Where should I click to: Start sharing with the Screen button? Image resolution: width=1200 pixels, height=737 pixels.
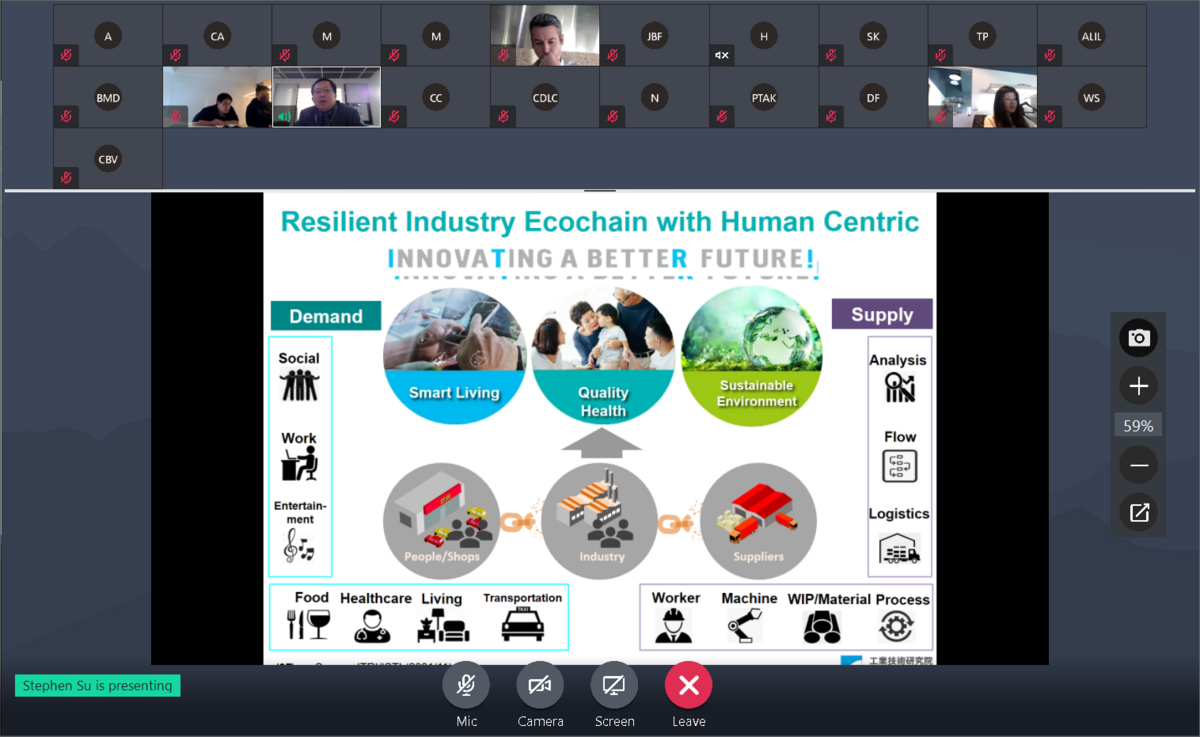[x=614, y=686]
